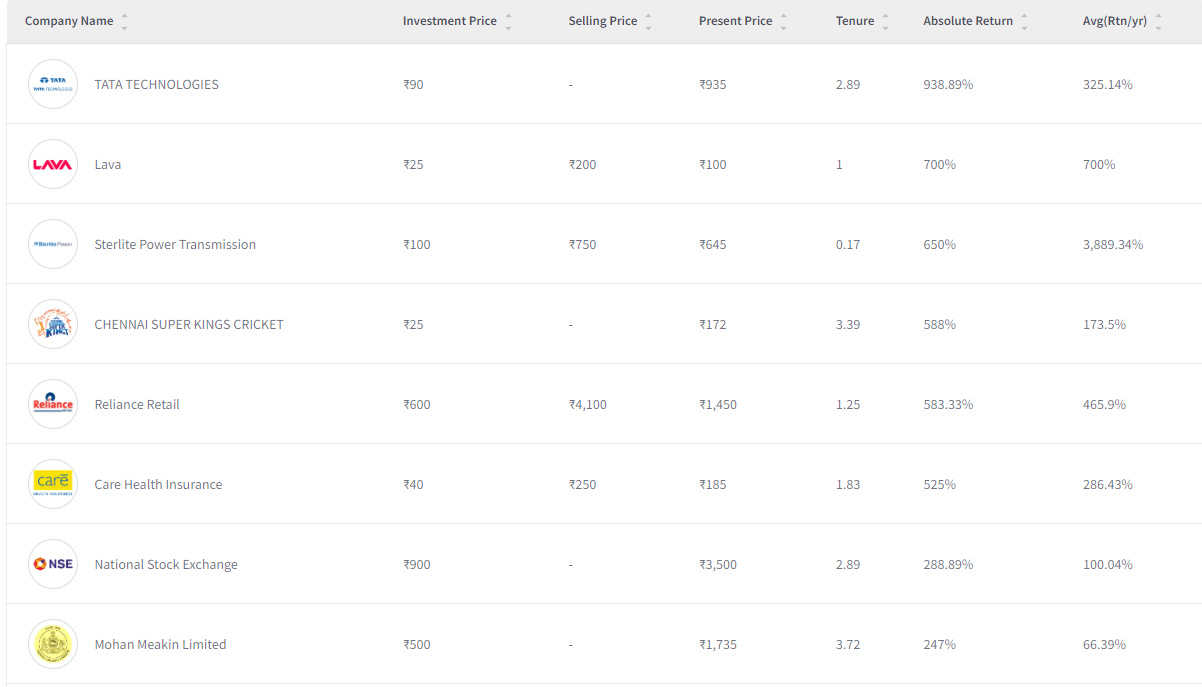Sort by Avg(Rtn/yr) arrows

point(1158,21)
